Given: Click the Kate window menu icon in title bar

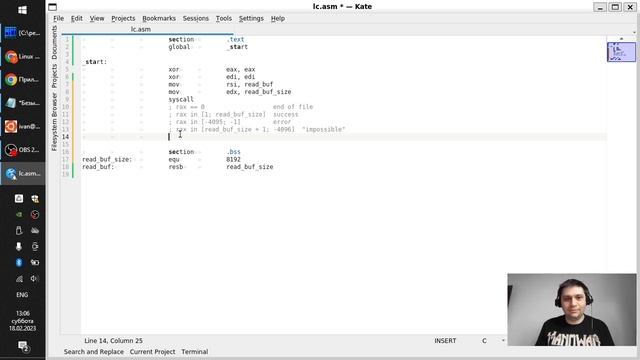Looking at the screenshot, I should 53,7.
